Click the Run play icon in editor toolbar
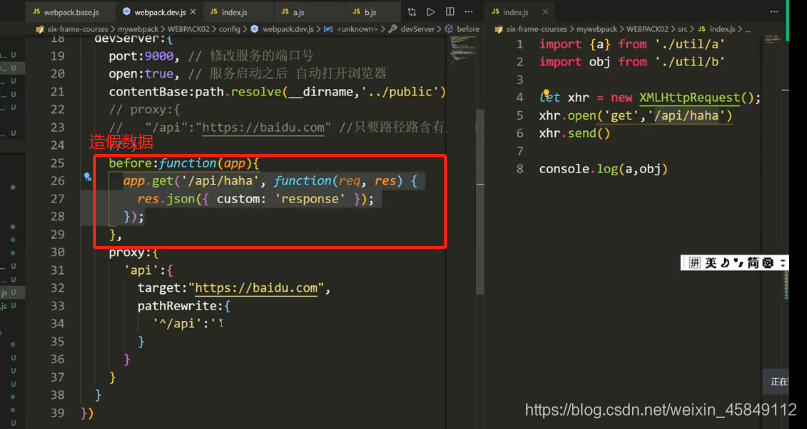 [431, 12]
